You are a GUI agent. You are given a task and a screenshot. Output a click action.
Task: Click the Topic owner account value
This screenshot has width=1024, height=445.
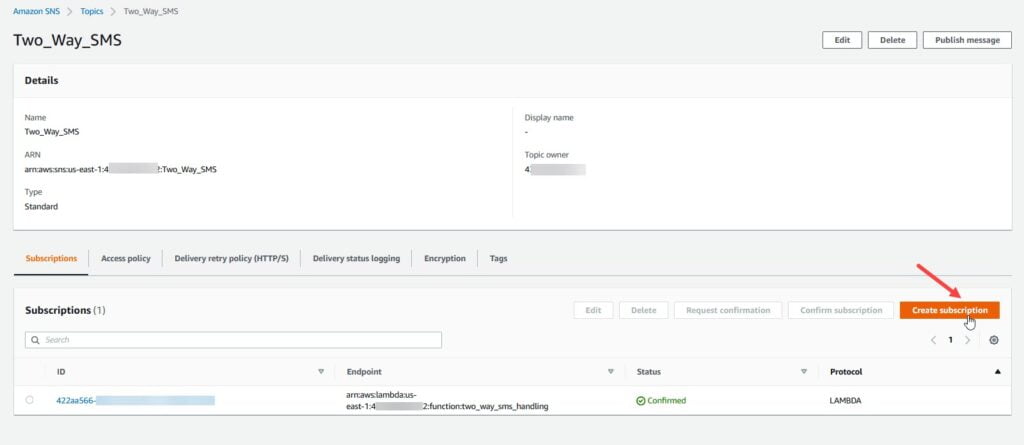[555, 169]
